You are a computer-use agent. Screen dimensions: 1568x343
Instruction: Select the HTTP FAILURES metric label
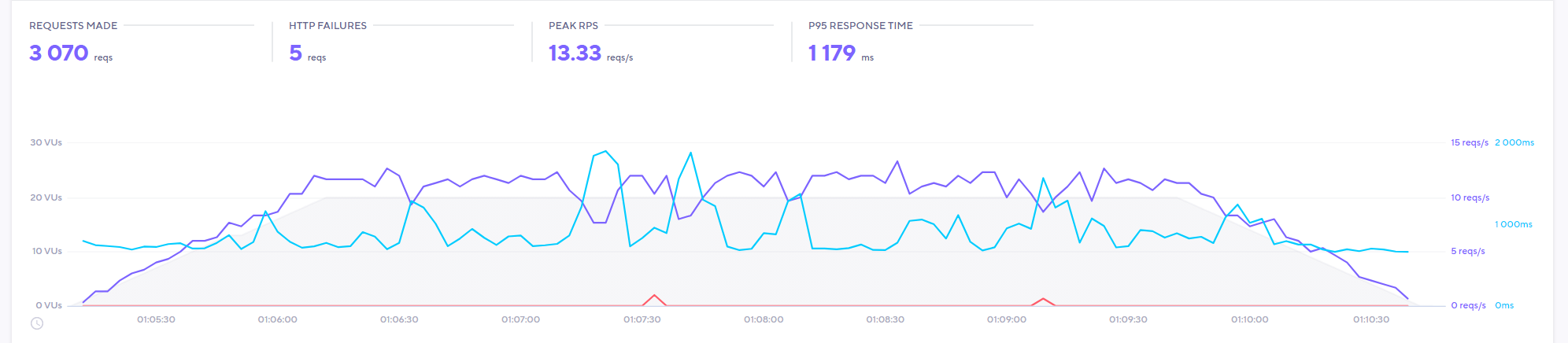click(x=327, y=26)
